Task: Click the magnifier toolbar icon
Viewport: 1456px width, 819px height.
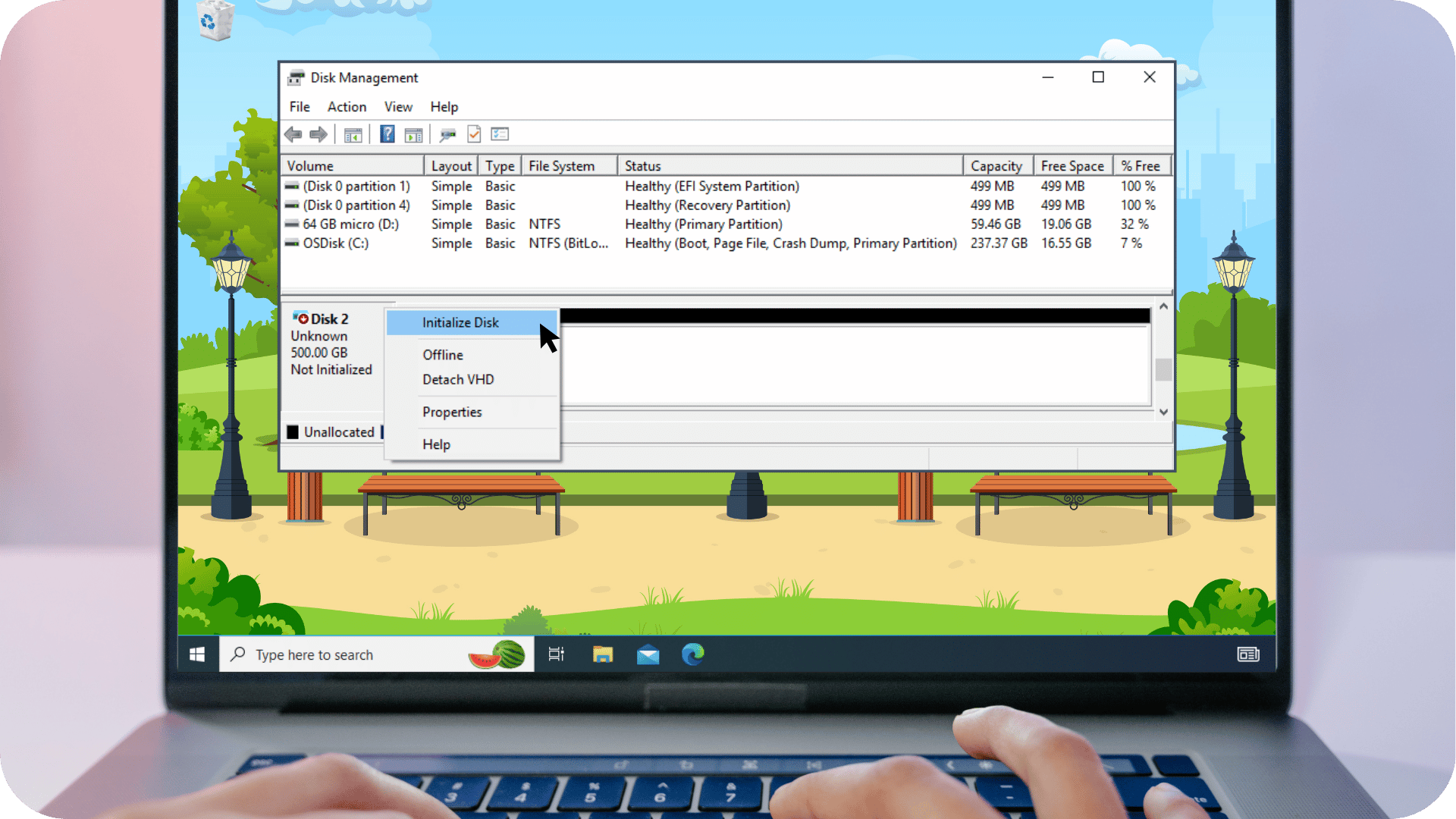Action: pos(447,134)
